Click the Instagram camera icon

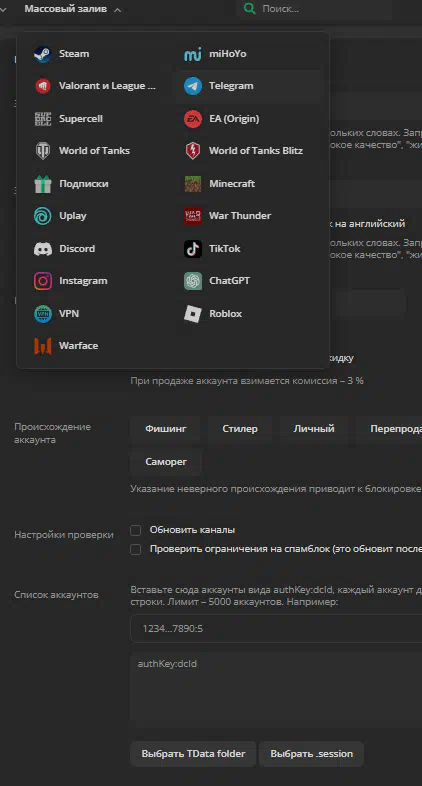point(43,281)
